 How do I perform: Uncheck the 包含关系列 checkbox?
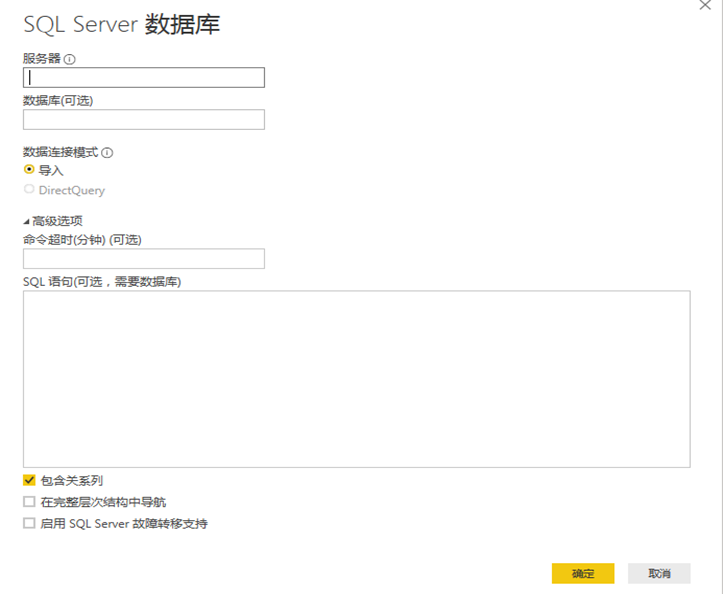(29, 480)
